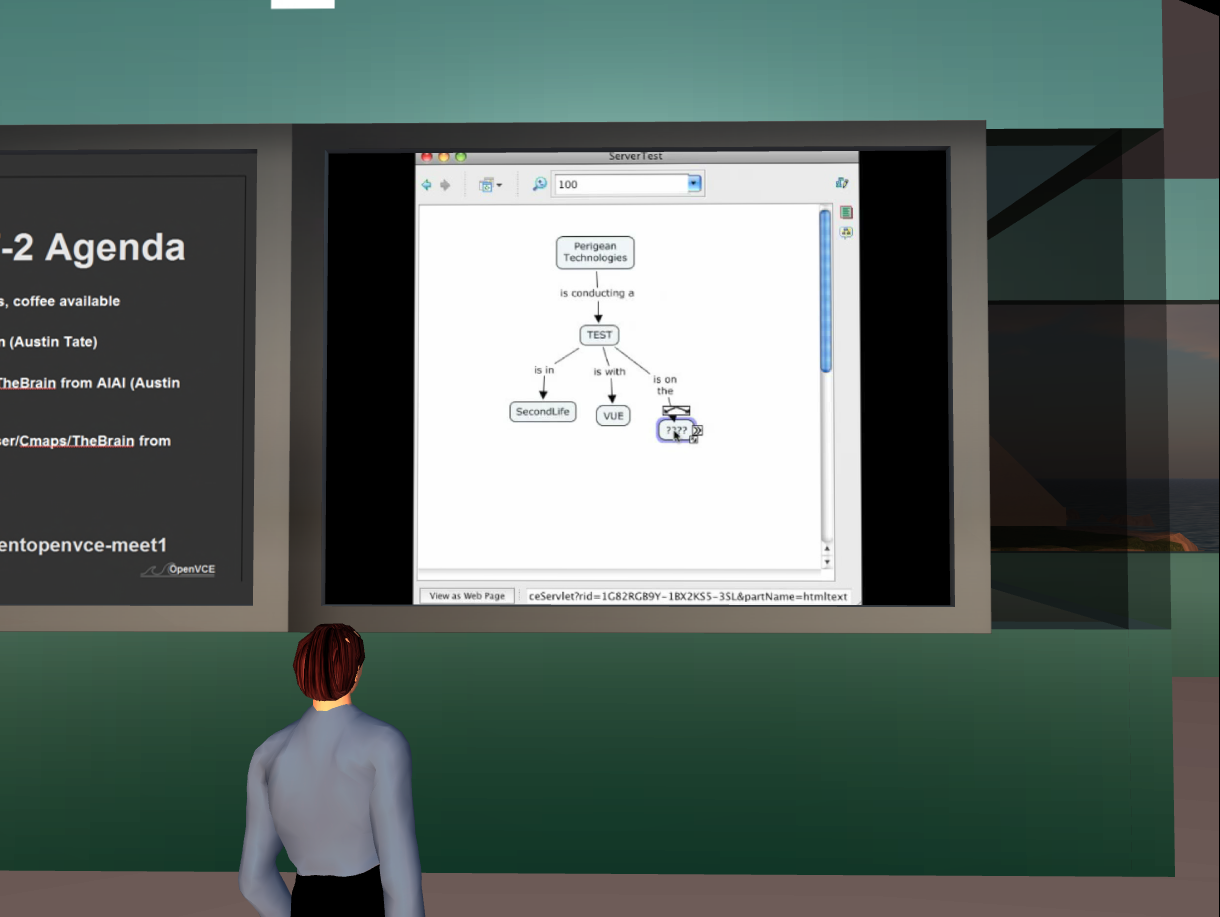Select the SecondLife concept node

543,411
